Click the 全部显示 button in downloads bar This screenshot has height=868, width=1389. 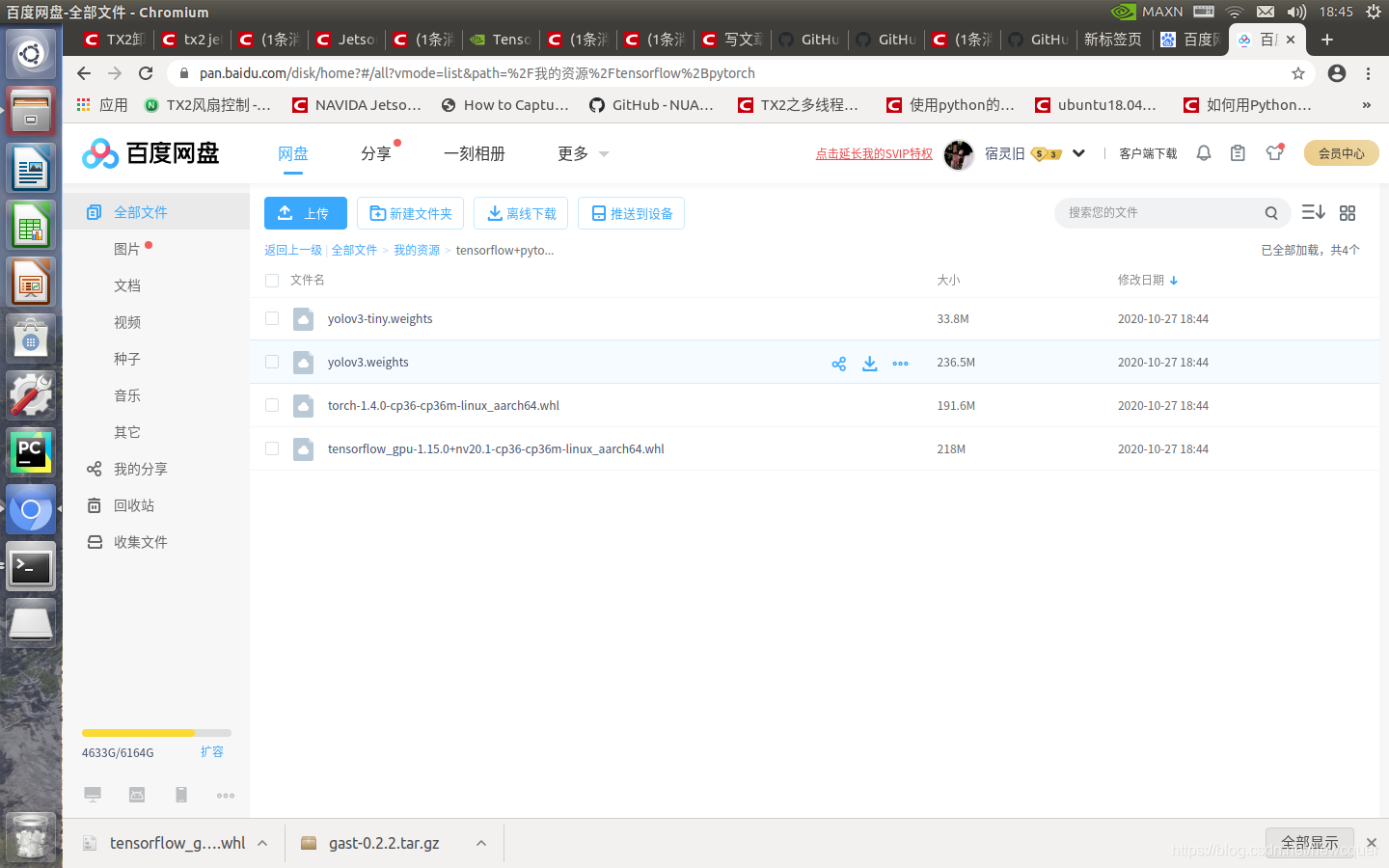1310,843
